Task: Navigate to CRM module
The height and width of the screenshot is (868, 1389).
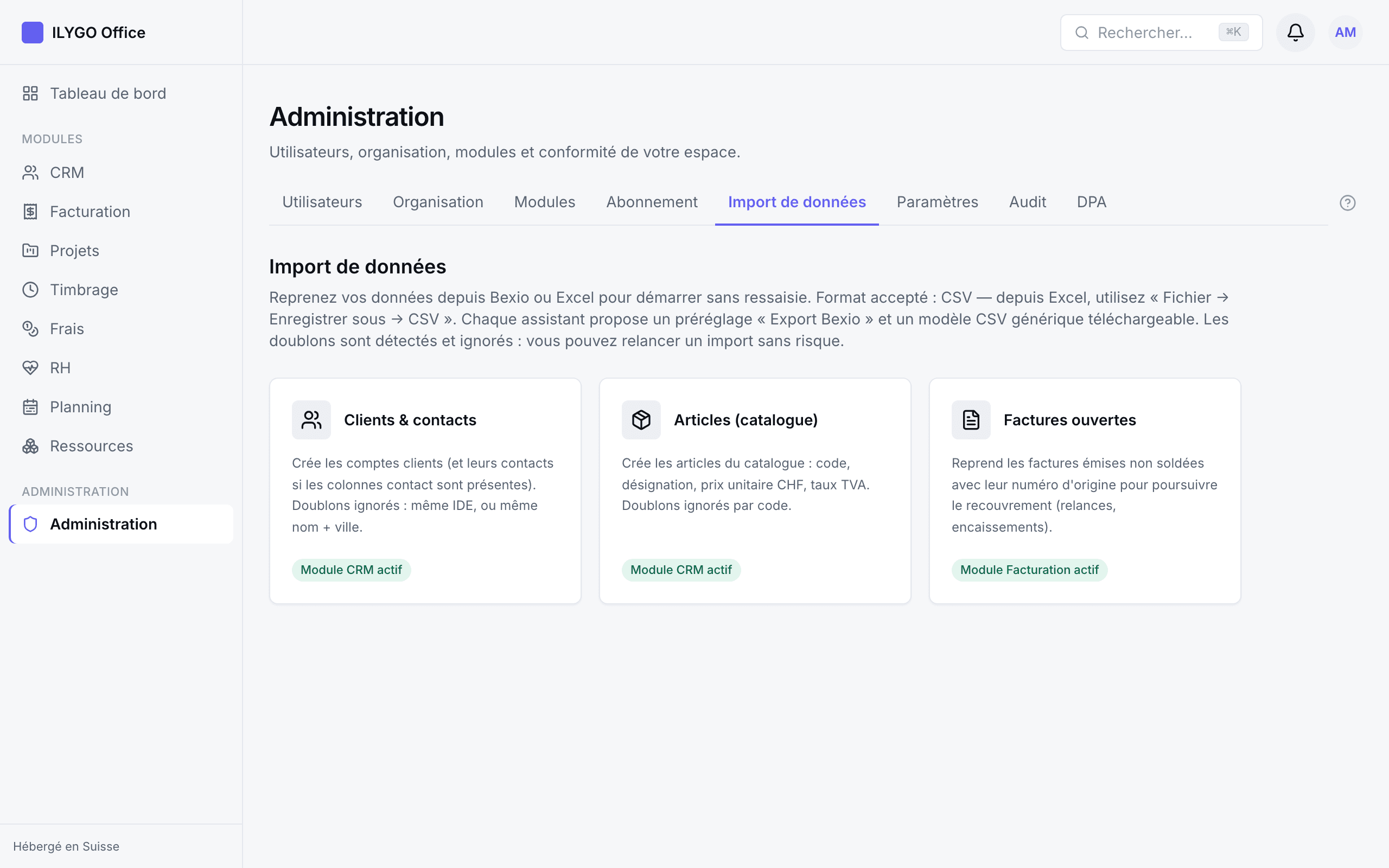Action: pos(121,172)
